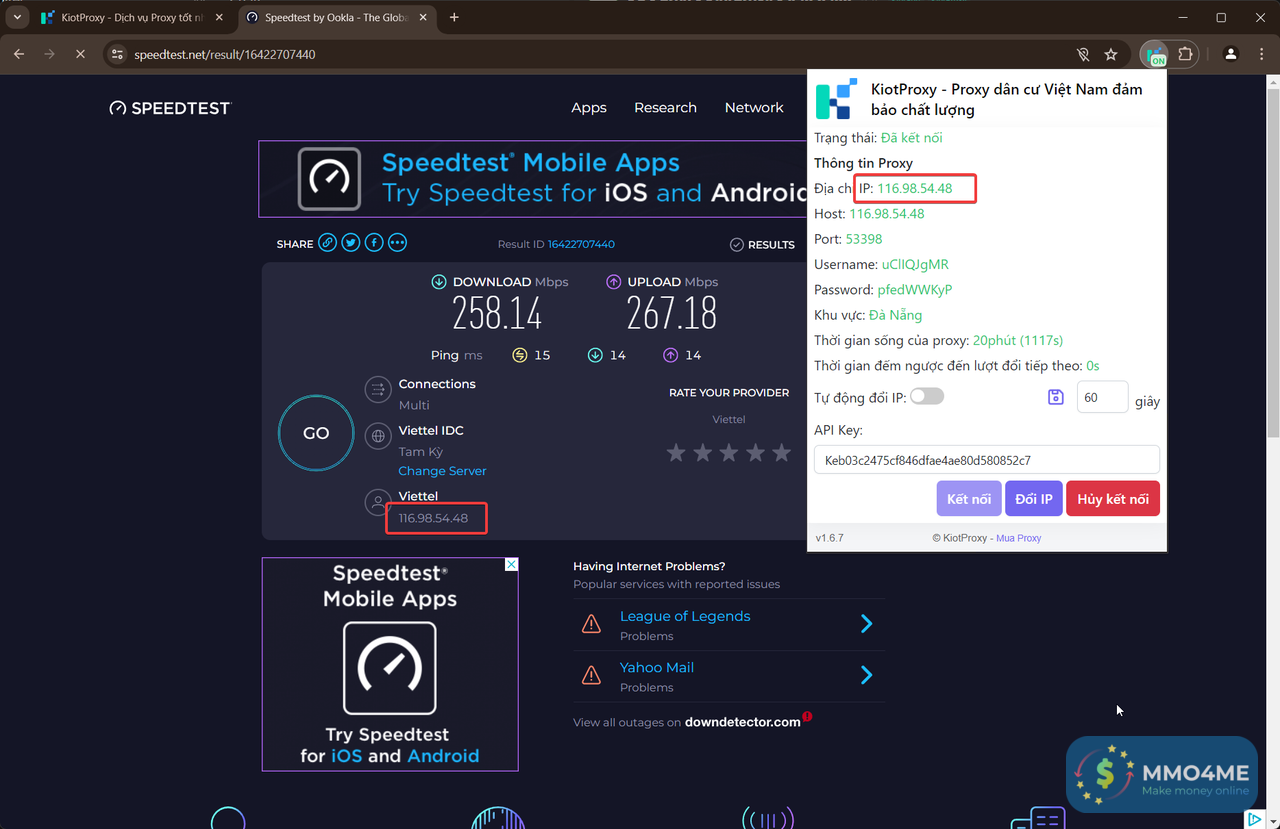Switch to the Speedtest by Ookla tab
1280x829 pixels.
pyautogui.click(x=337, y=18)
